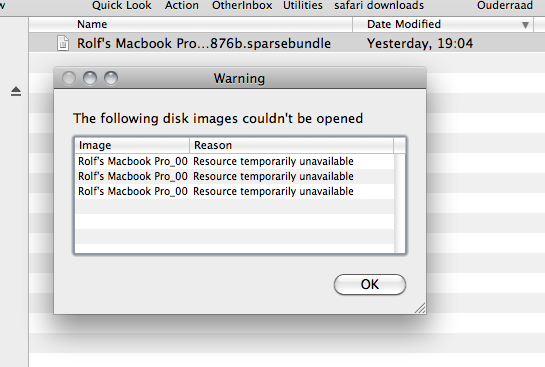This screenshot has width=545, height=367.
Task: Toggle Date Modified sort direction arrow
Action: point(525,25)
